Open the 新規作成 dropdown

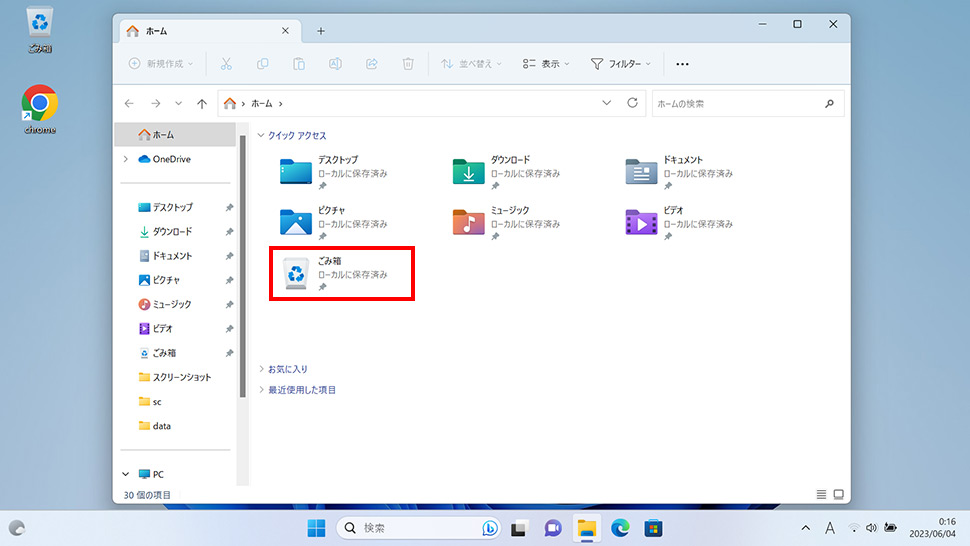(161, 64)
